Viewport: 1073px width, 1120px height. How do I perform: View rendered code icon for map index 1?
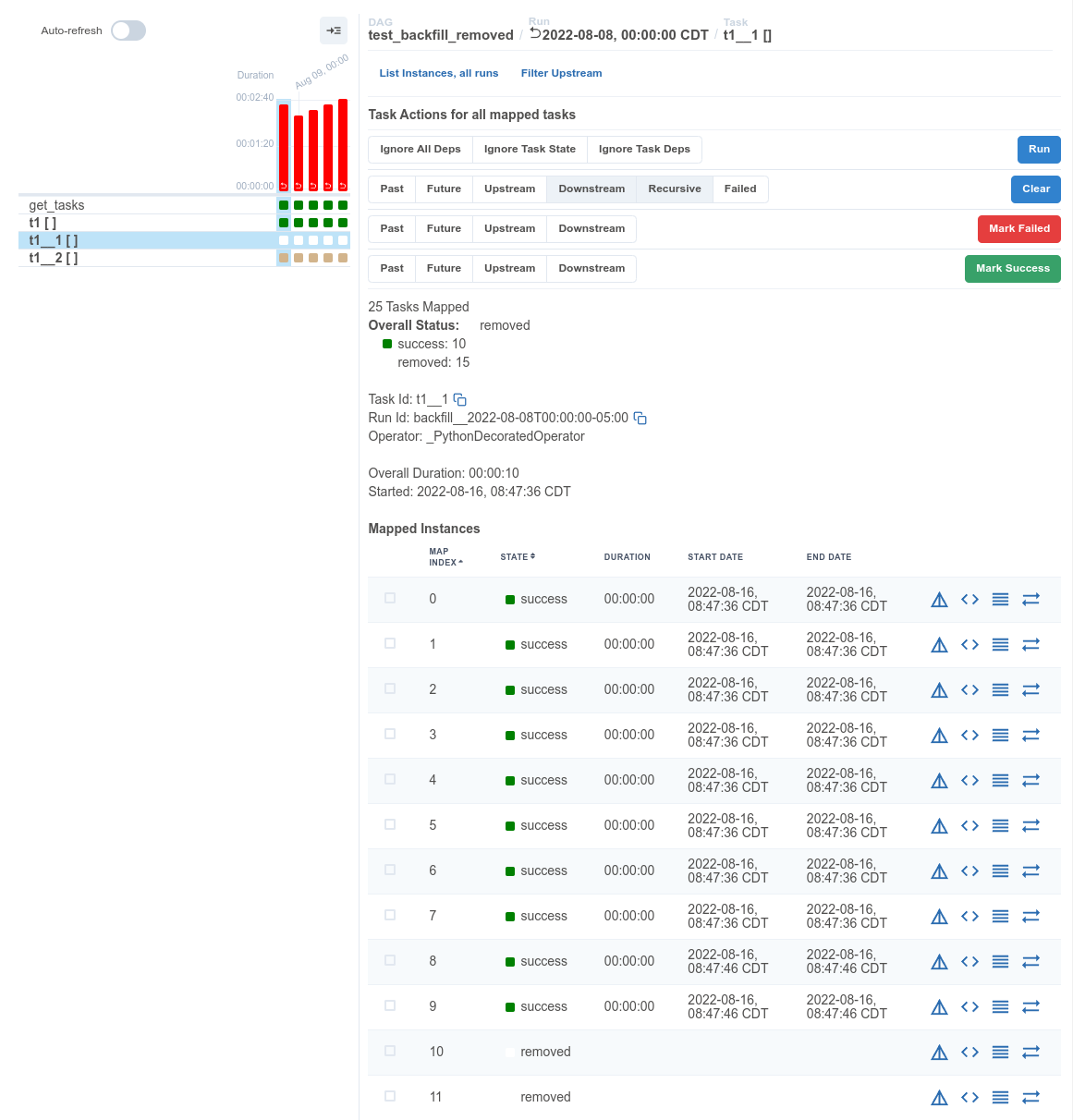(969, 644)
